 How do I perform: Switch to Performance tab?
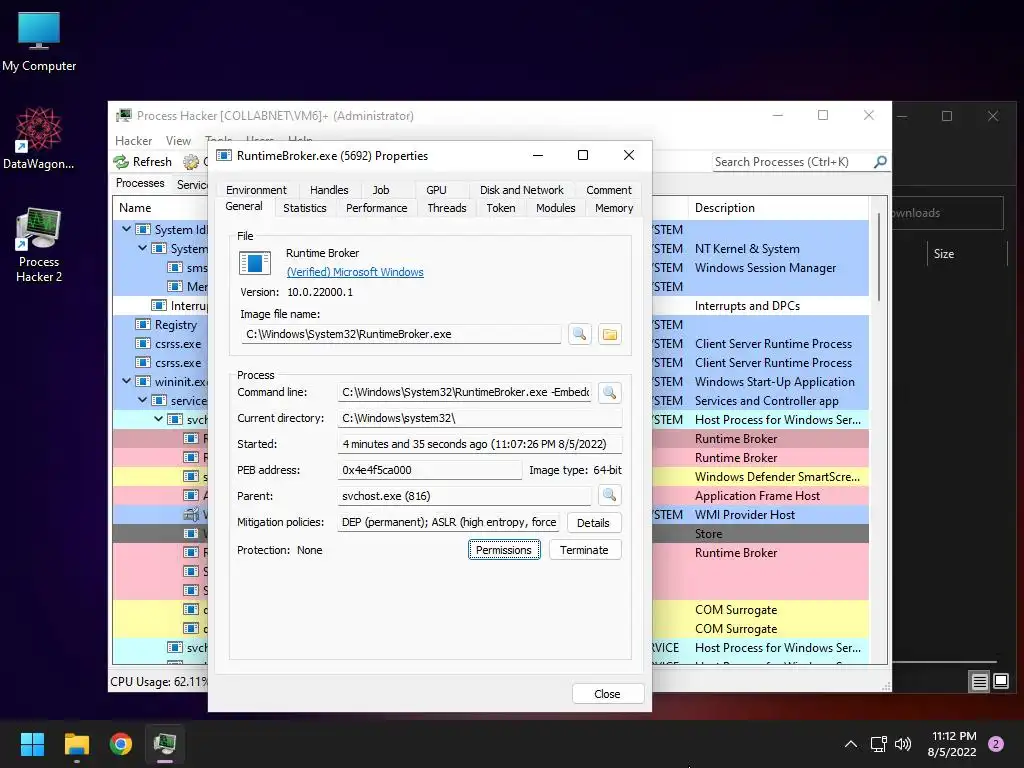pos(376,208)
